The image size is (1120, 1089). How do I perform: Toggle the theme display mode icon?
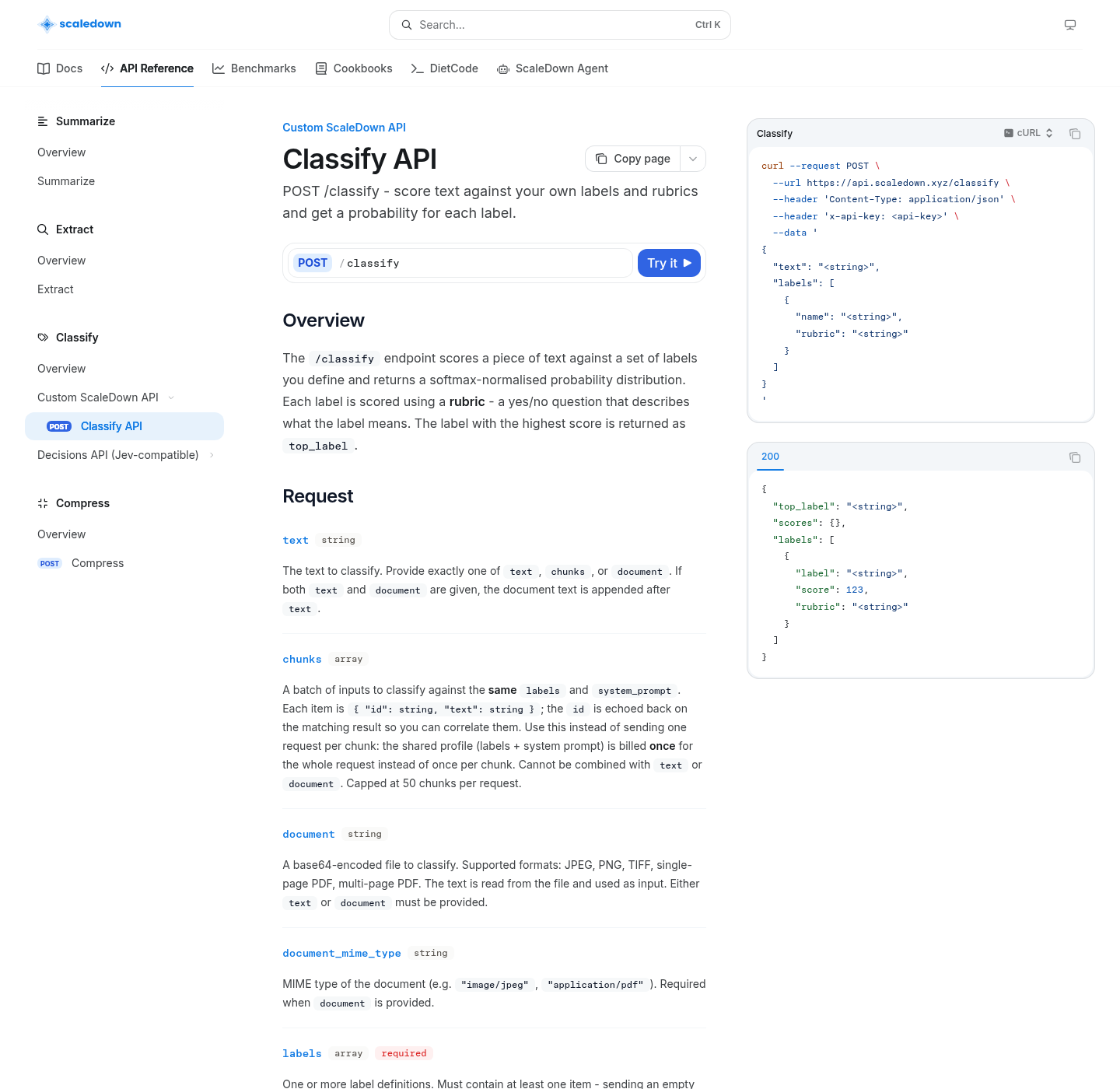coord(1070,25)
